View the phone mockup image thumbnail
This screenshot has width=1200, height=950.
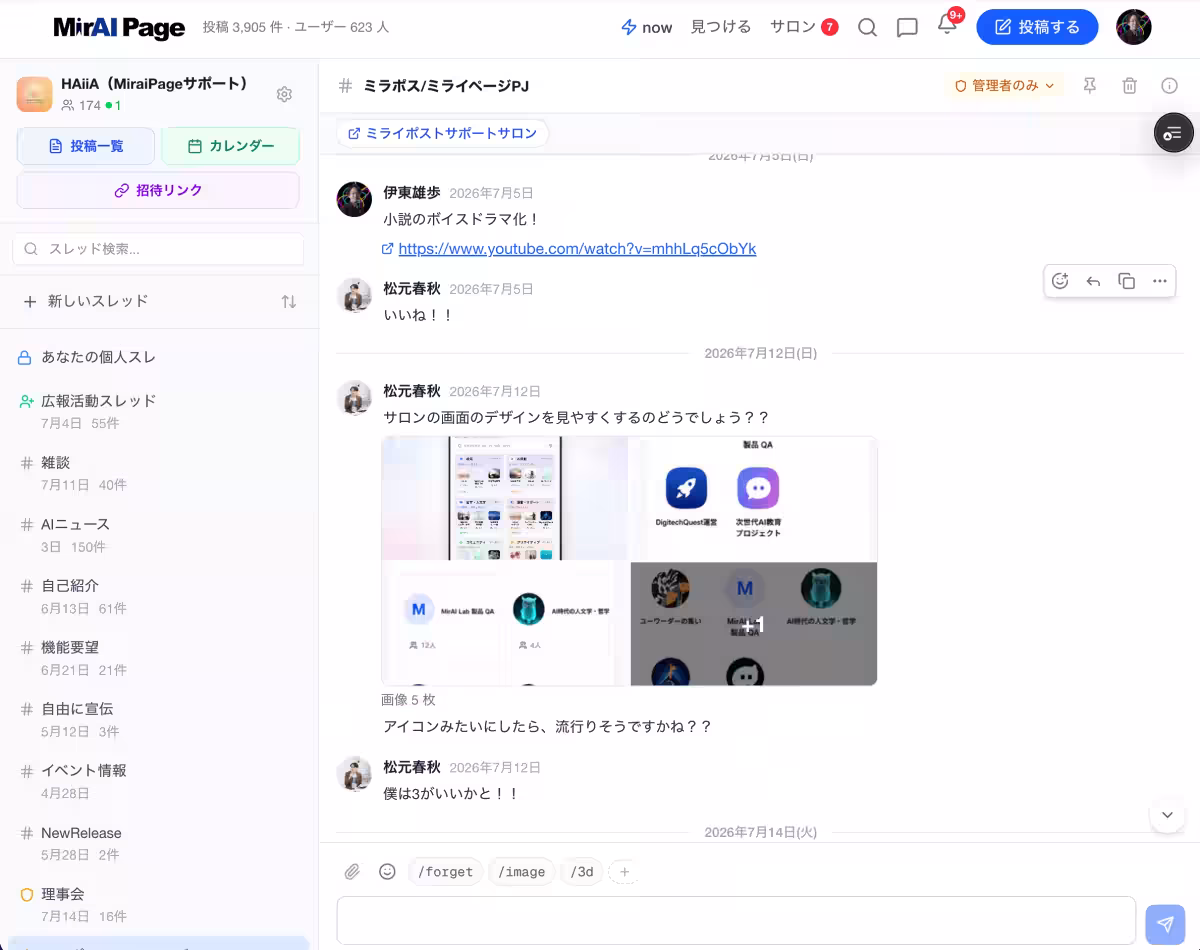(505, 498)
